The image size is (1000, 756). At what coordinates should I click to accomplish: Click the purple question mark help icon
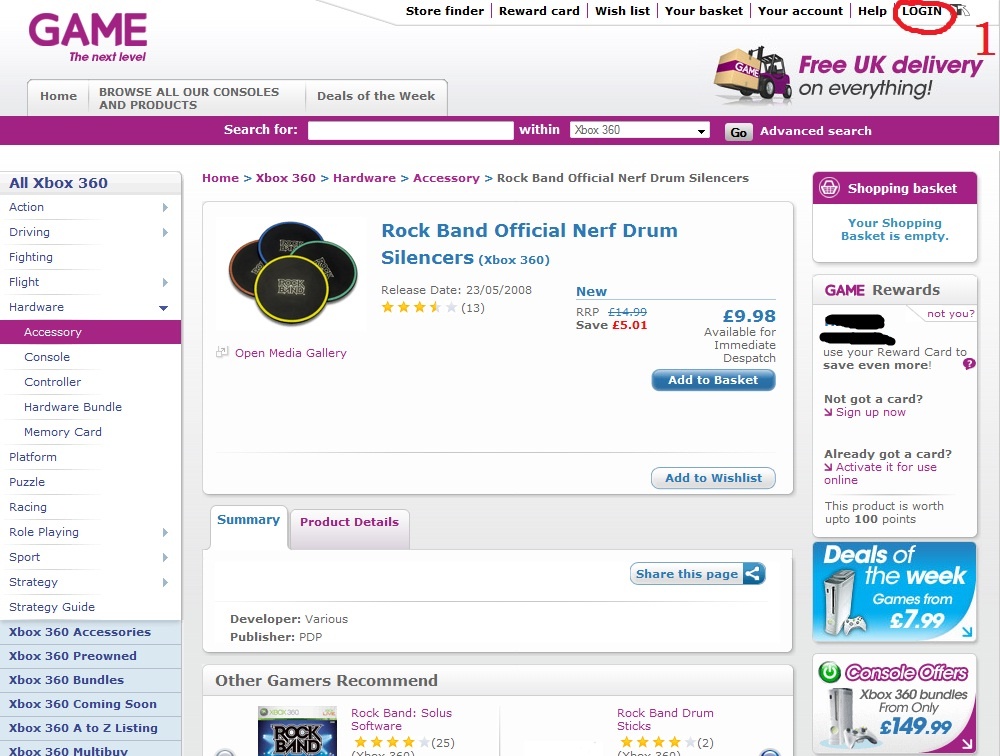coord(969,364)
